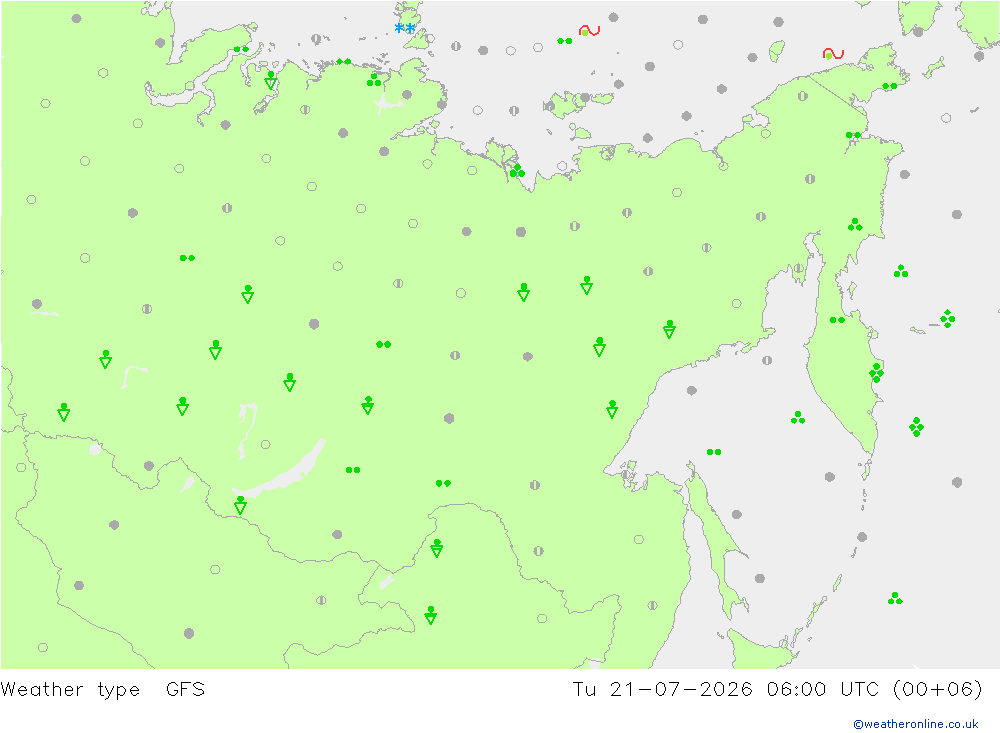Viewport: 1000px width, 733px height.
Task: Click the blue double-asterisk snow symbol
Action: click(x=405, y=28)
